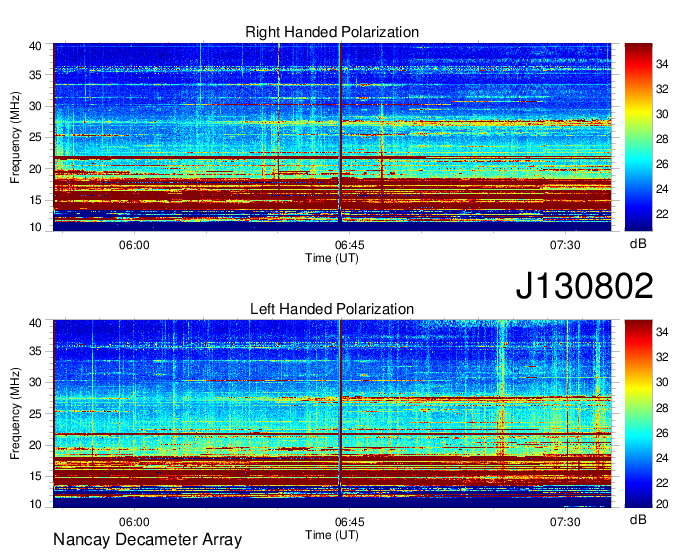Click the '30' value on upper colorbar
The image size is (680, 552).
tap(662, 114)
